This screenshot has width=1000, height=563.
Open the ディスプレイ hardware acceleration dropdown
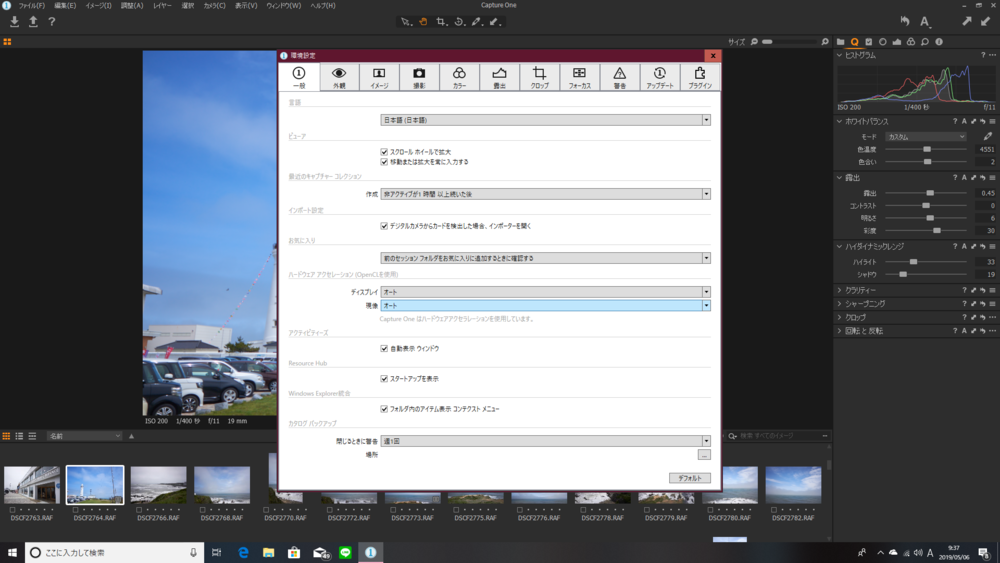[545, 292]
